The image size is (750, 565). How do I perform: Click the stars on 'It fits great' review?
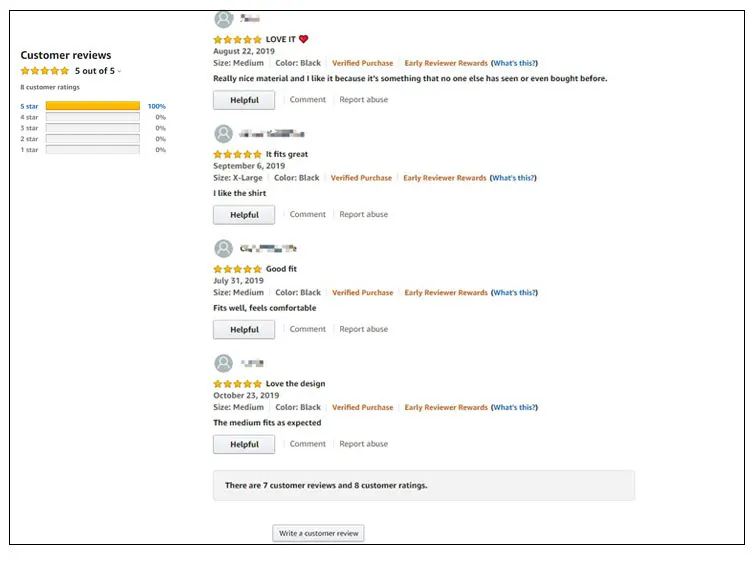(237, 155)
